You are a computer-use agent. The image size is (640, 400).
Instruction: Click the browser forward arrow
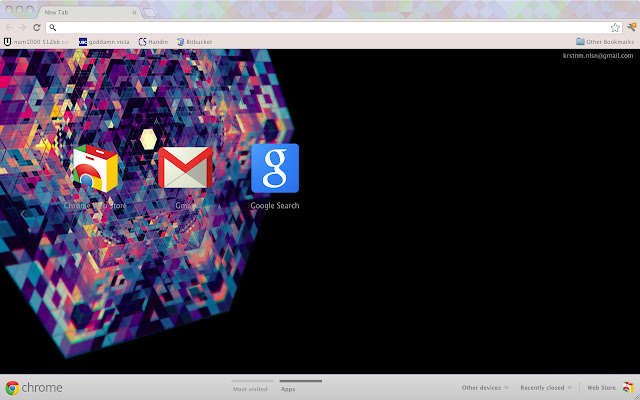coord(23,27)
